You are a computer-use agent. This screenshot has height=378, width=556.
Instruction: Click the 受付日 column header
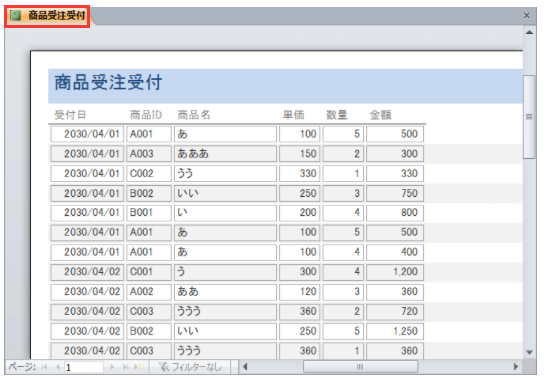tap(70, 115)
